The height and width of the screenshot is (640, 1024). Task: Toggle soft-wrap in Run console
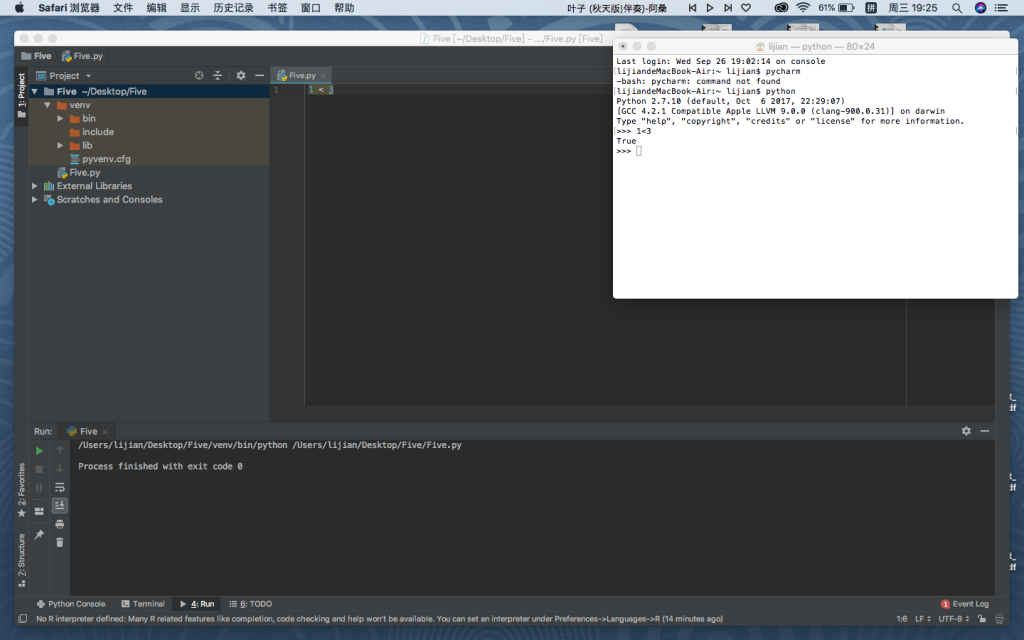coord(59,487)
